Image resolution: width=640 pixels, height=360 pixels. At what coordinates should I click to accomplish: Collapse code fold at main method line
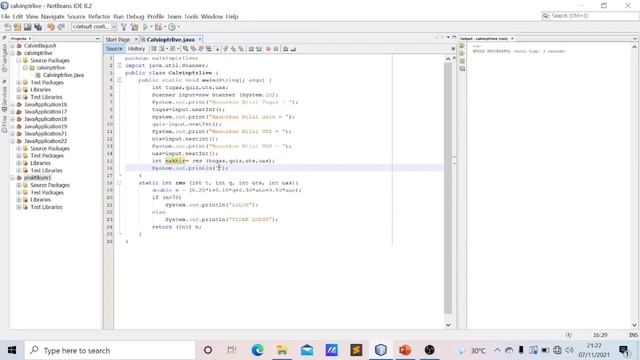120,80
